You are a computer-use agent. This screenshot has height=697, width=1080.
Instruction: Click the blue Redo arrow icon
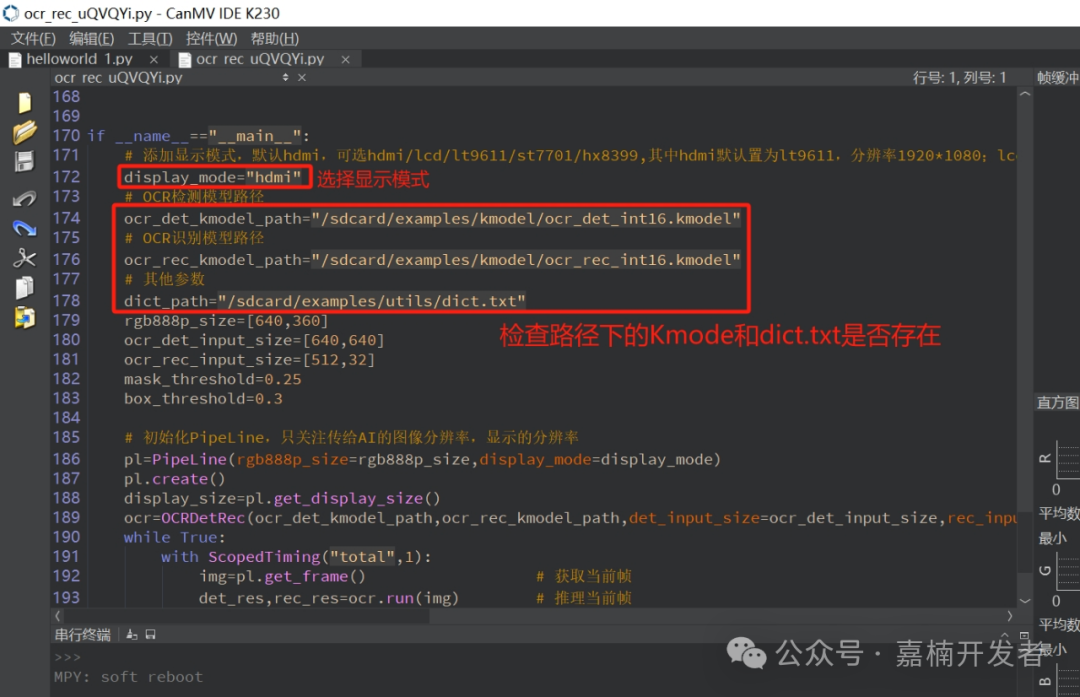click(x=24, y=228)
